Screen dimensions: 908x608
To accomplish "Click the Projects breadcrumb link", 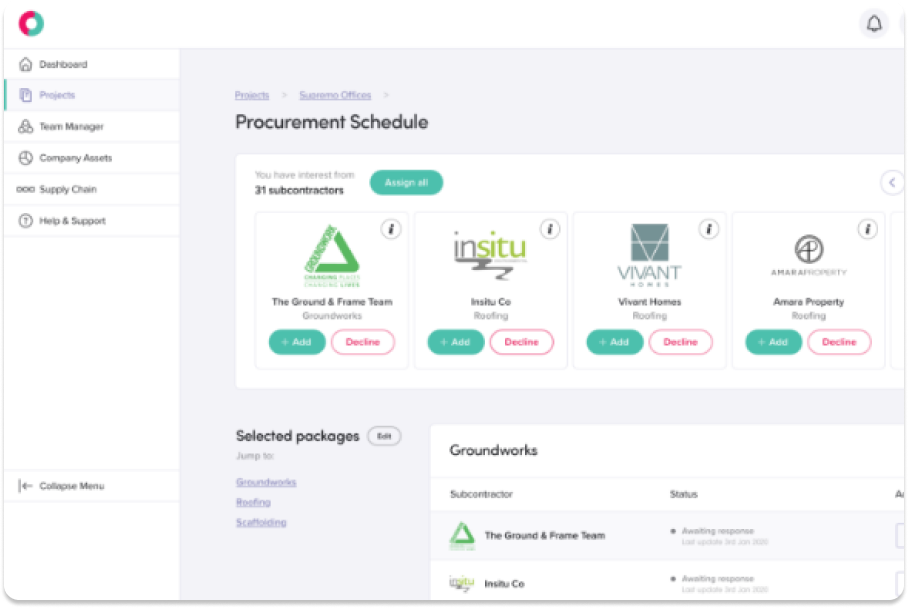I will coord(252,95).
